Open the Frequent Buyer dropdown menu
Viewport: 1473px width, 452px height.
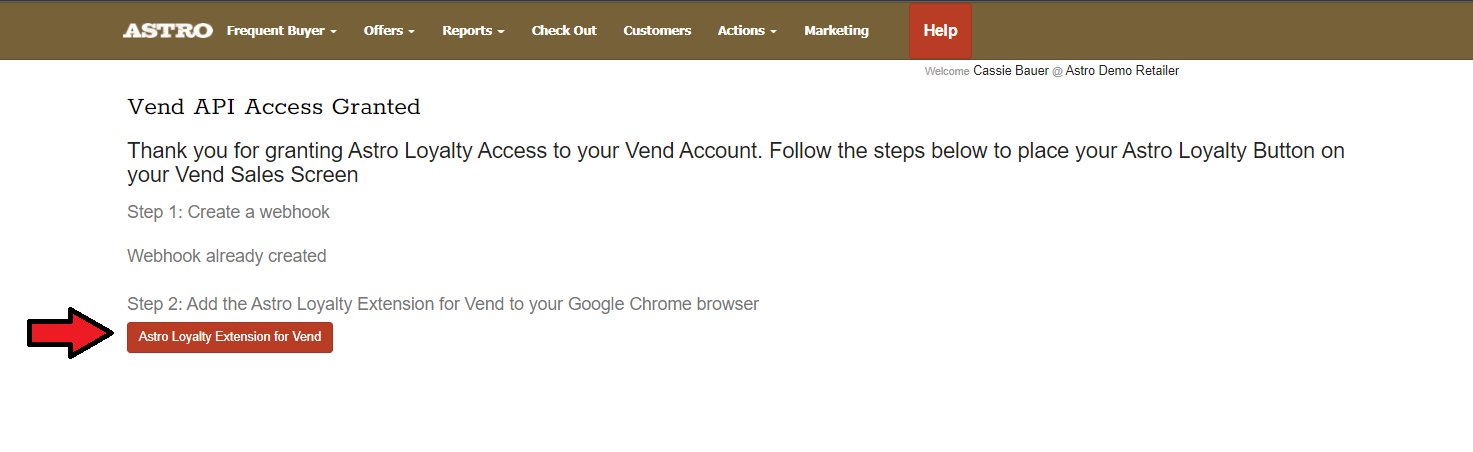point(281,31)
